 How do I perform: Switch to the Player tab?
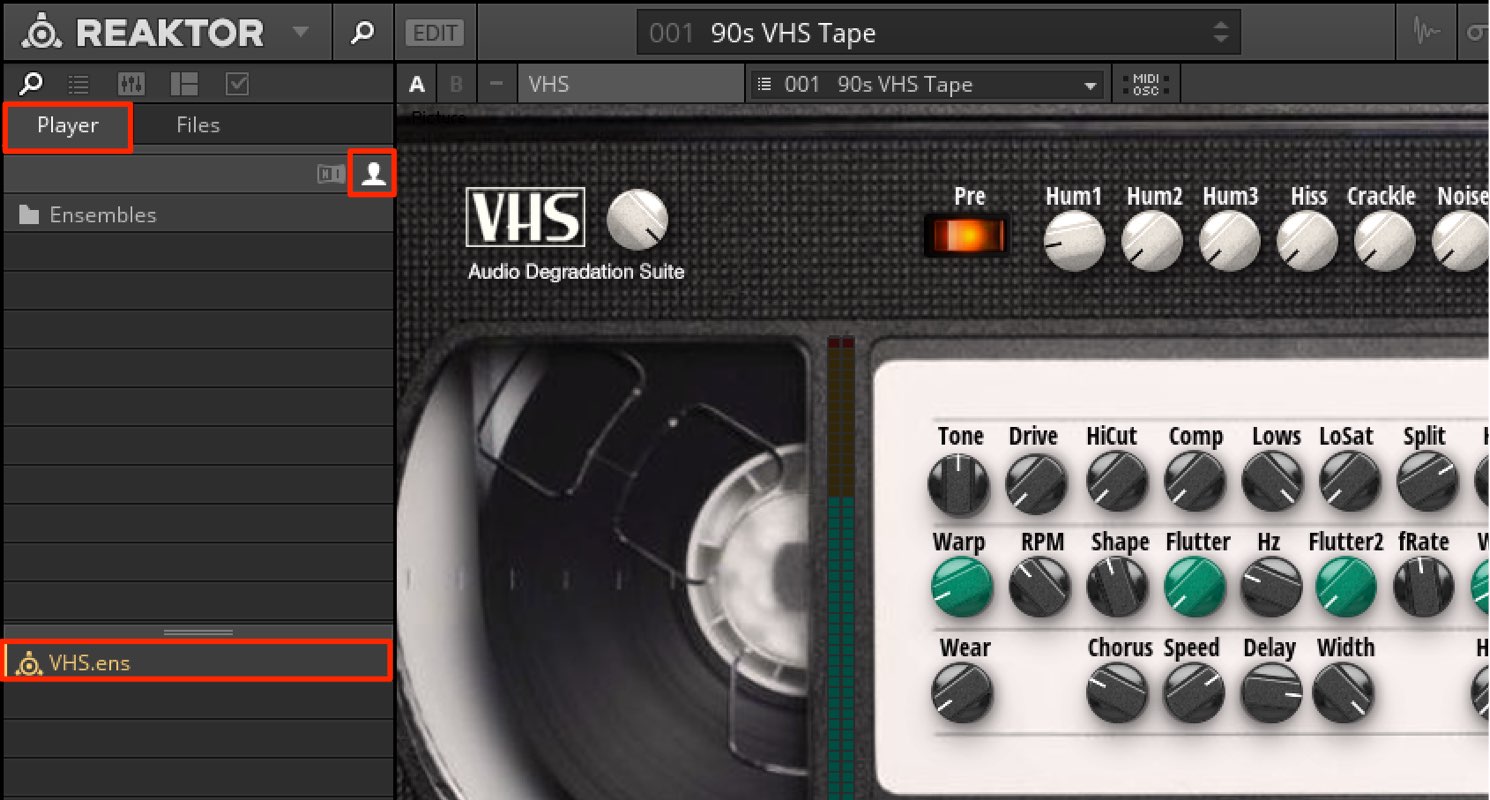68,126
